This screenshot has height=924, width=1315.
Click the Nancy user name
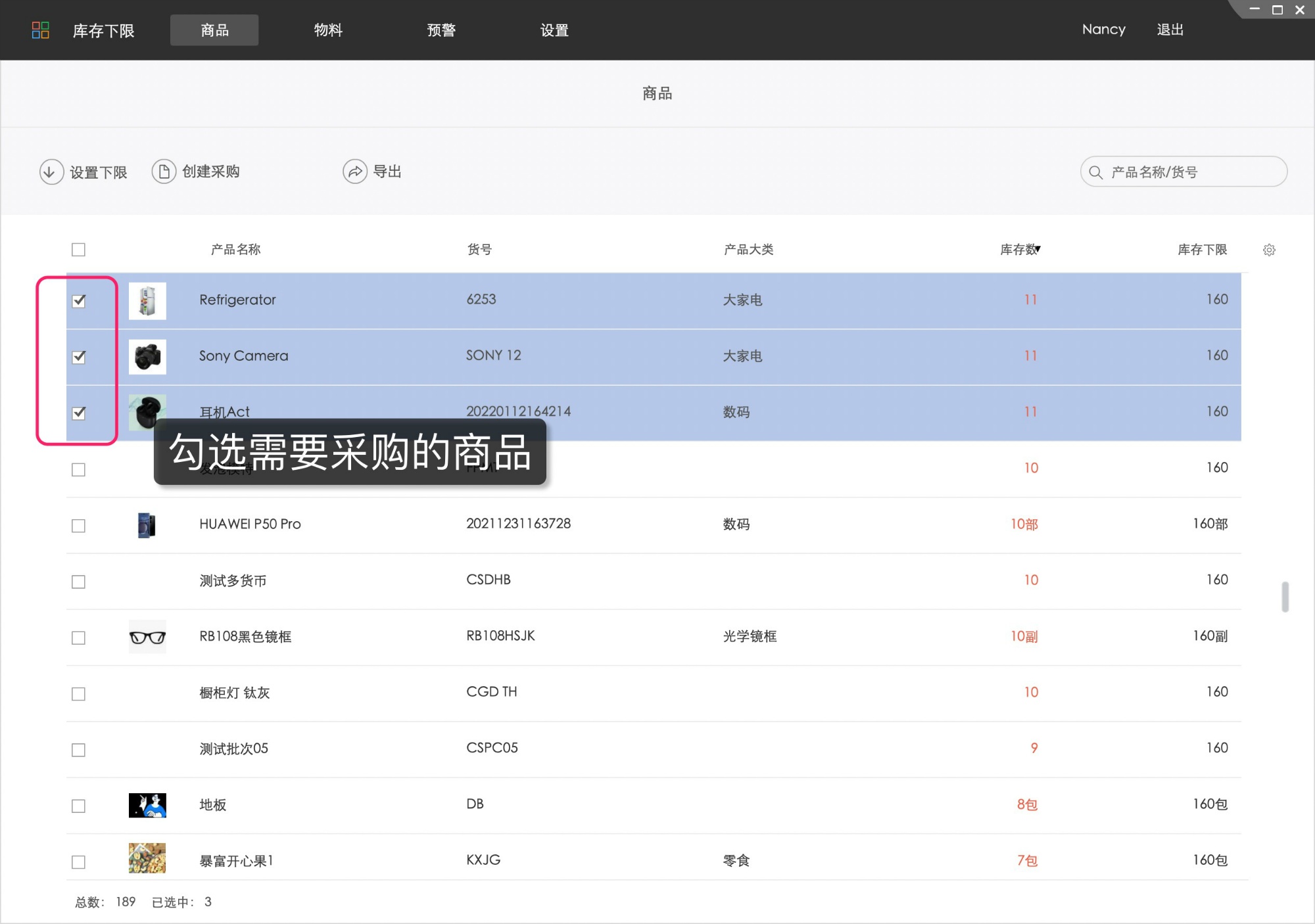[x=1104, y=30]
